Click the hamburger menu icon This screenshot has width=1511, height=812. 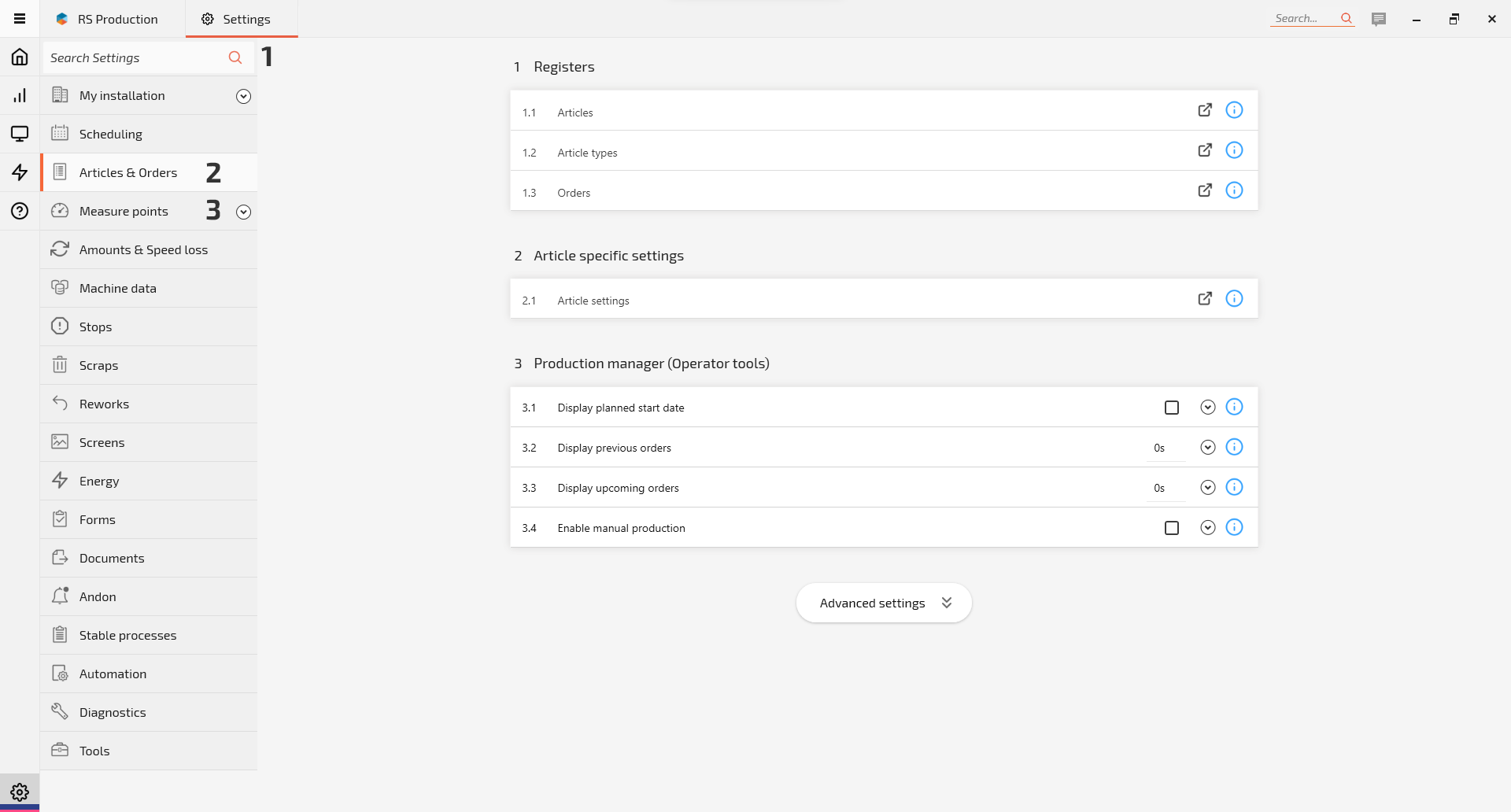click(20, 19)
